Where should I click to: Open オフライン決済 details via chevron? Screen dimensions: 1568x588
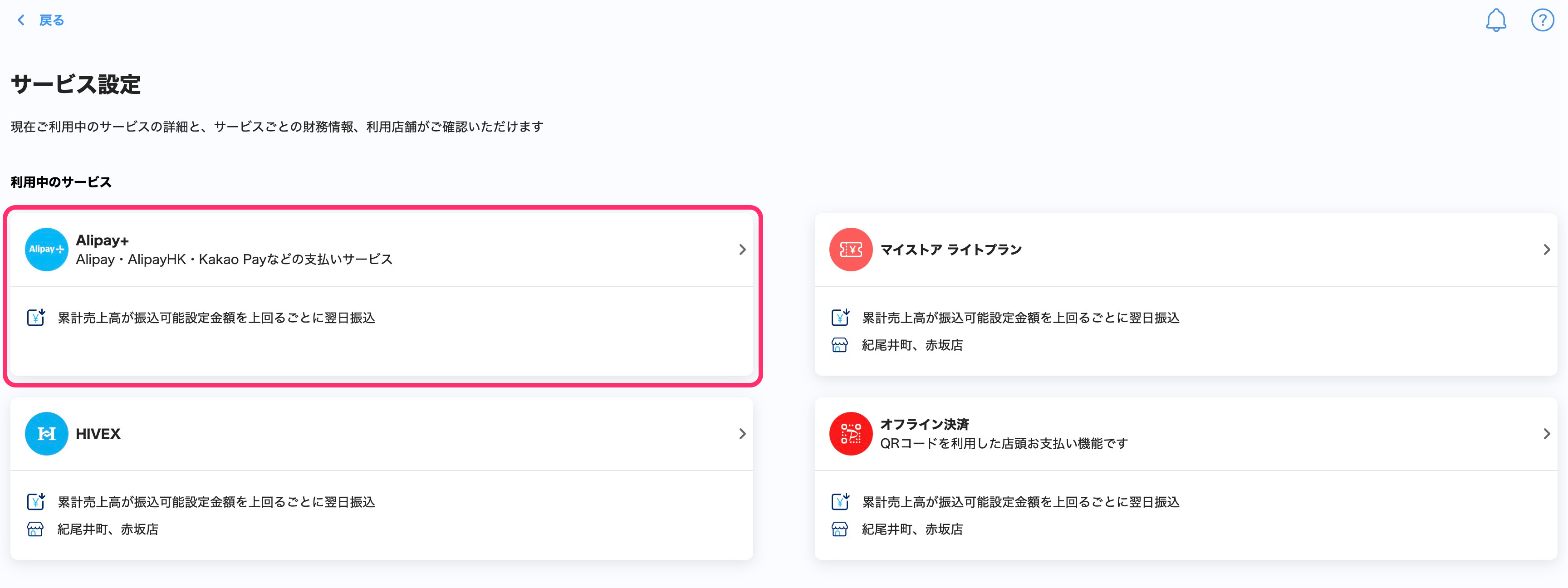pos(1547,433)
